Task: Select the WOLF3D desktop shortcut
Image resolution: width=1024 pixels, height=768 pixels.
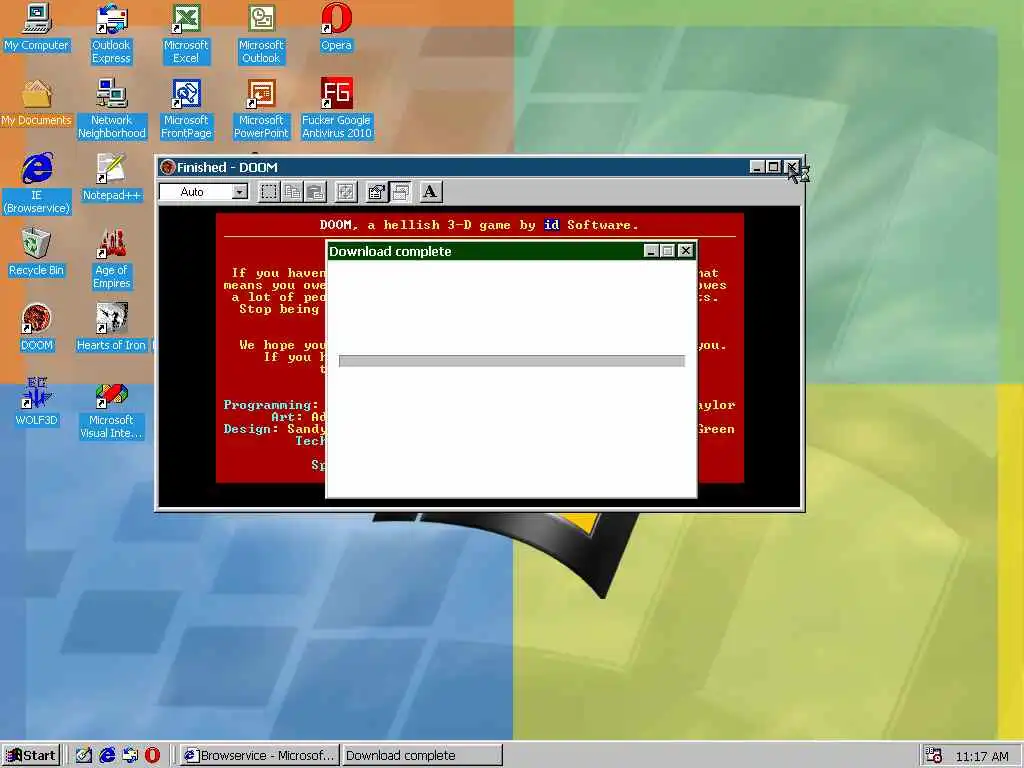Action: click(x=37, y=402)
